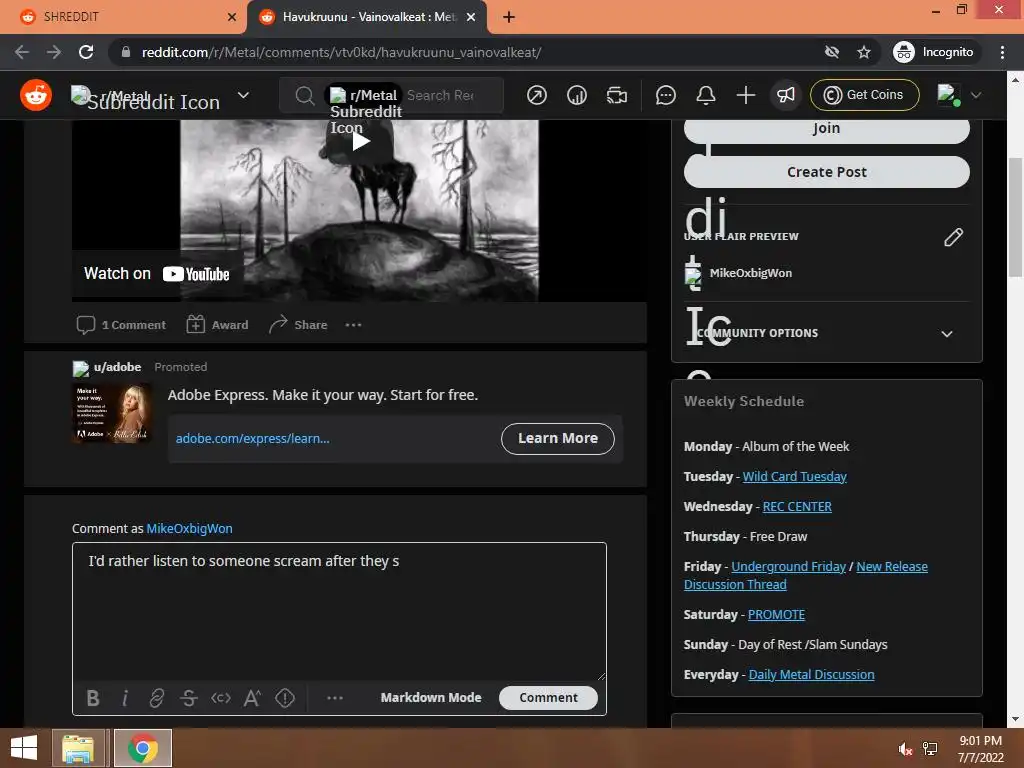The image size is (1024, 768).
Task: Open the chat bubble icon
Action: [665, 95]
